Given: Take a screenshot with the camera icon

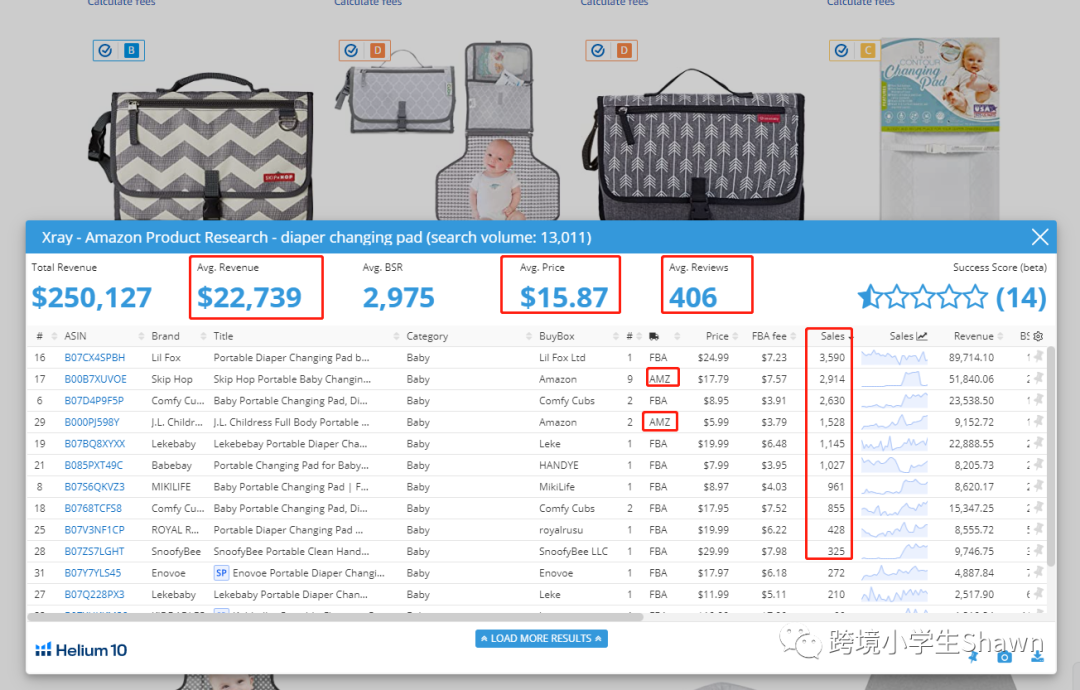Looking at the screenshot, I should point(1005,657).
